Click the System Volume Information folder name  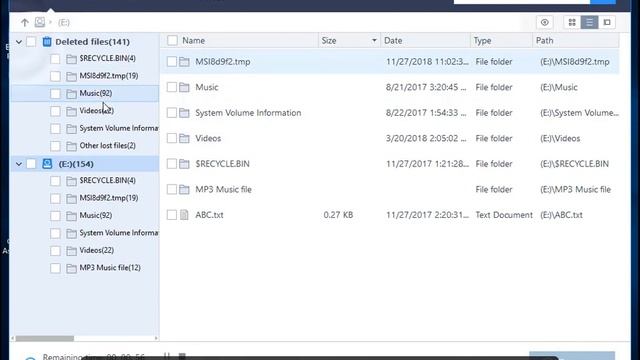tap(248, 113)
